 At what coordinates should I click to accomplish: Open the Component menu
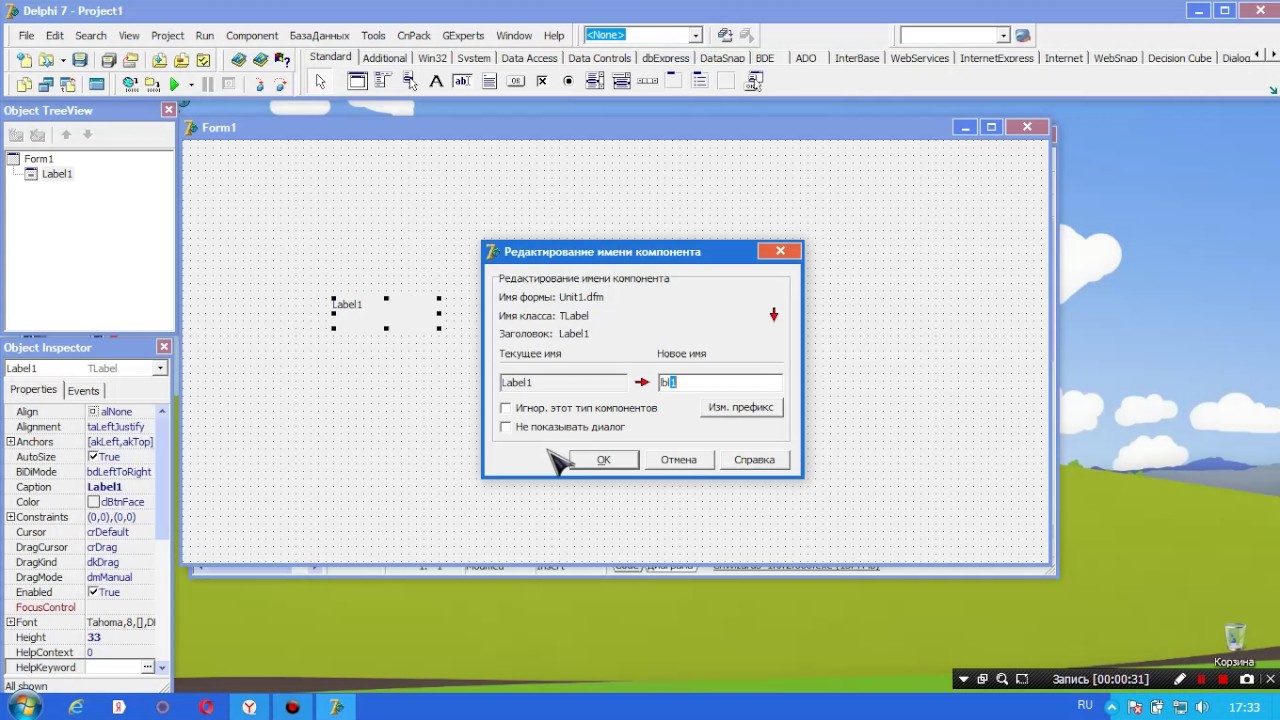pyautogui.click(x=252, y=35)
